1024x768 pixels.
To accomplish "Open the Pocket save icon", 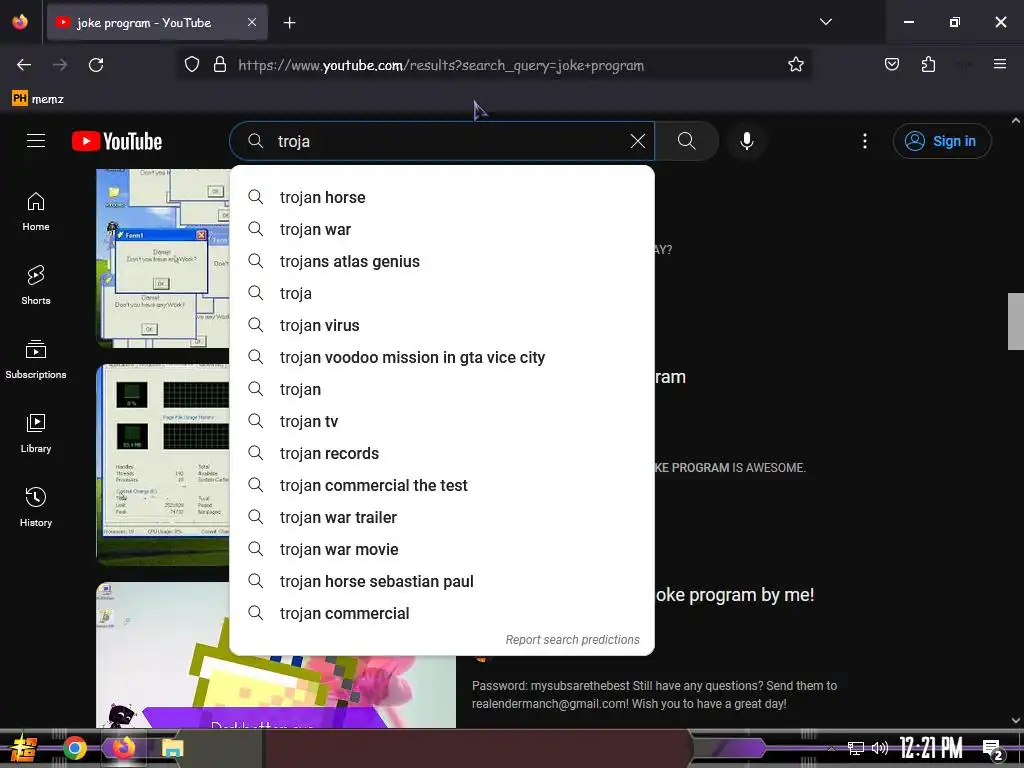I will (891, 65).
